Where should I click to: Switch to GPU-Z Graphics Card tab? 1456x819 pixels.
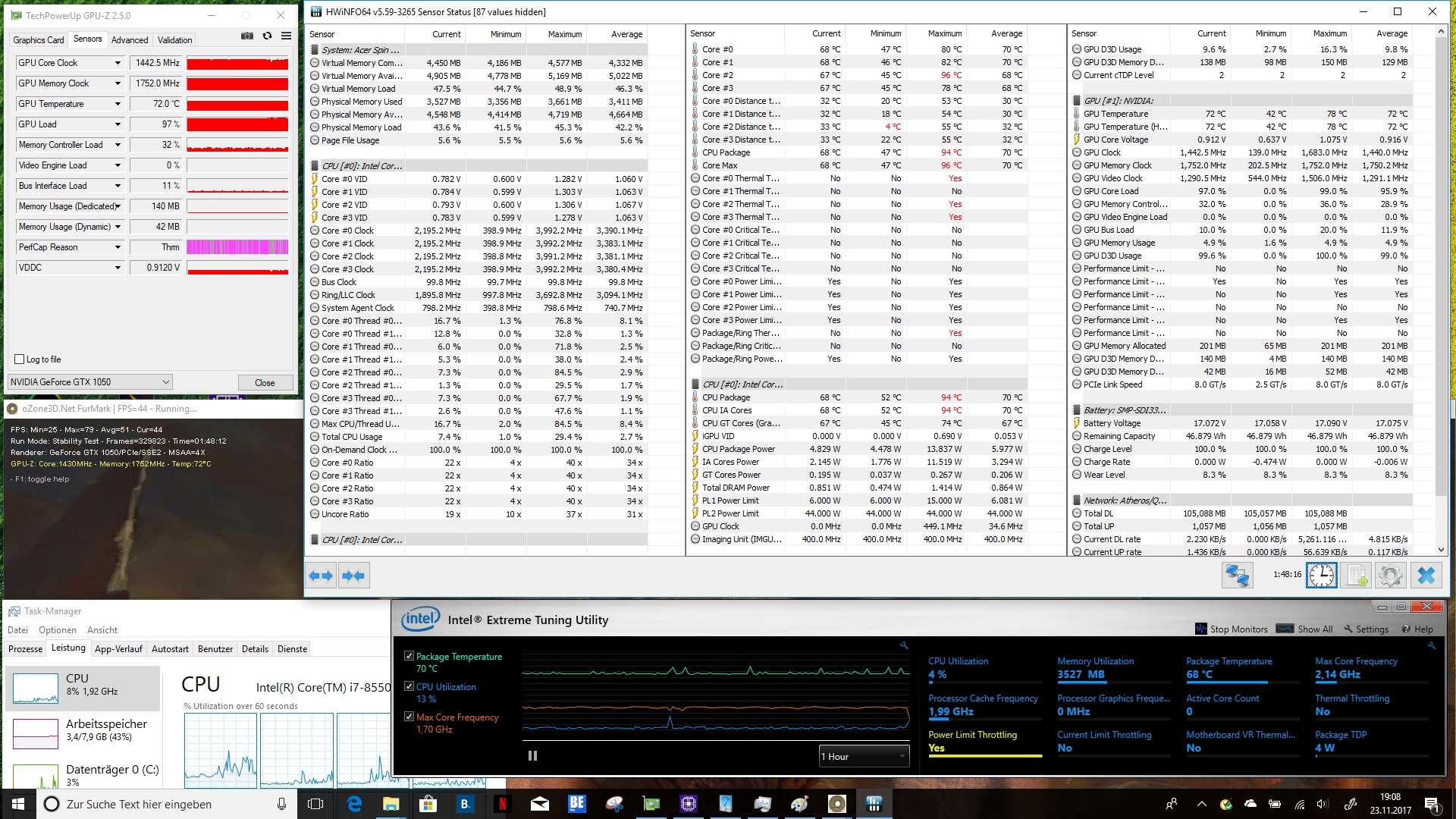click(39, 39)
